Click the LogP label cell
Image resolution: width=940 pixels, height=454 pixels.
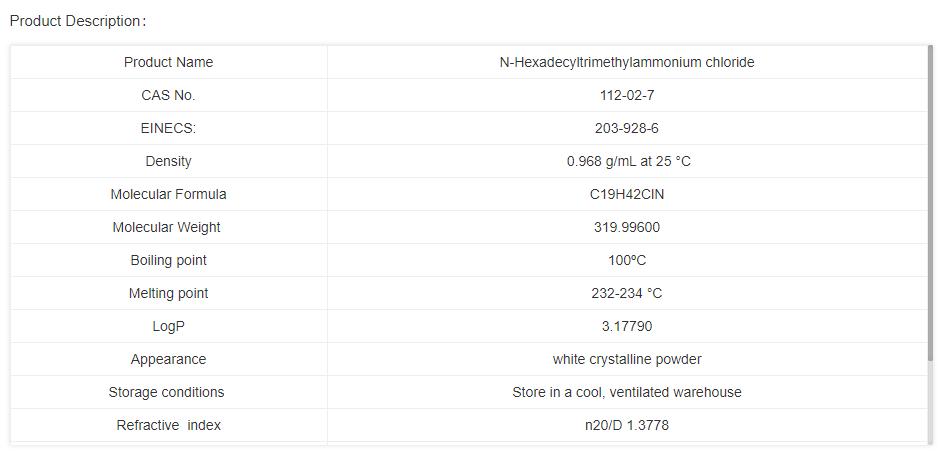[x=168, y=326]
